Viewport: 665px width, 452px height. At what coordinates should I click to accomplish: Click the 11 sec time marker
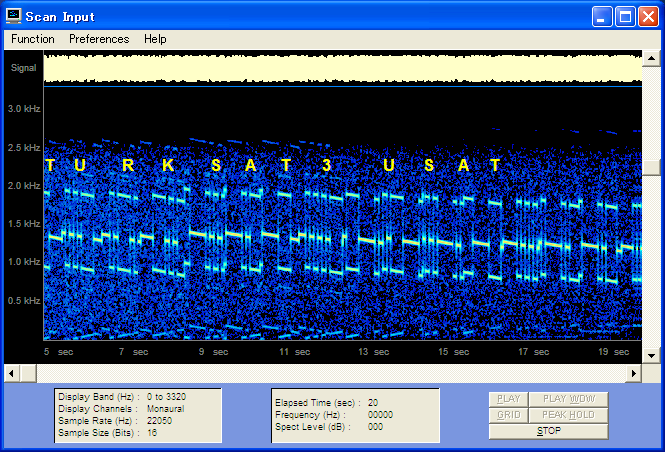click(x=295, y=352)
